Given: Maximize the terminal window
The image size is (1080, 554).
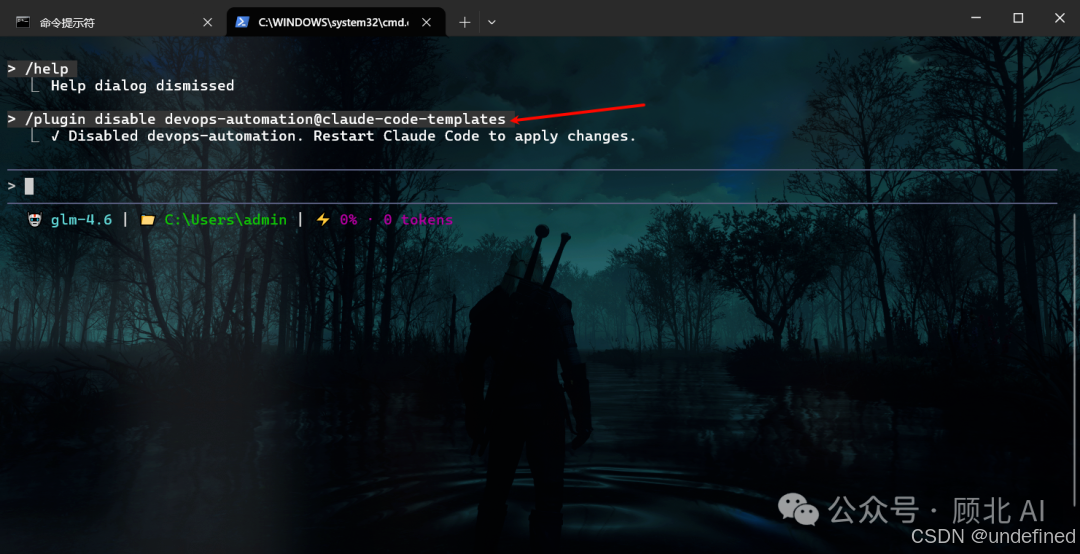Looking at the screenshot, I should [1018, 18].
